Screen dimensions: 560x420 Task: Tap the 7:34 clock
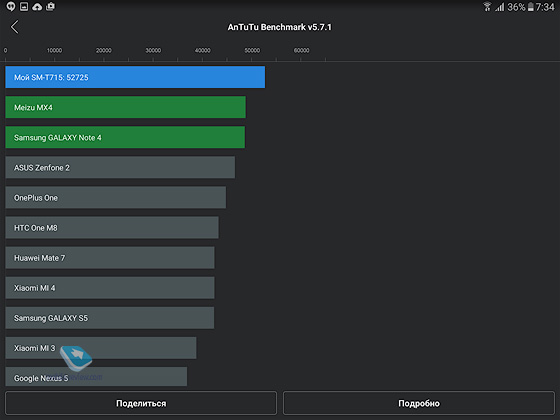coord(545,7)
